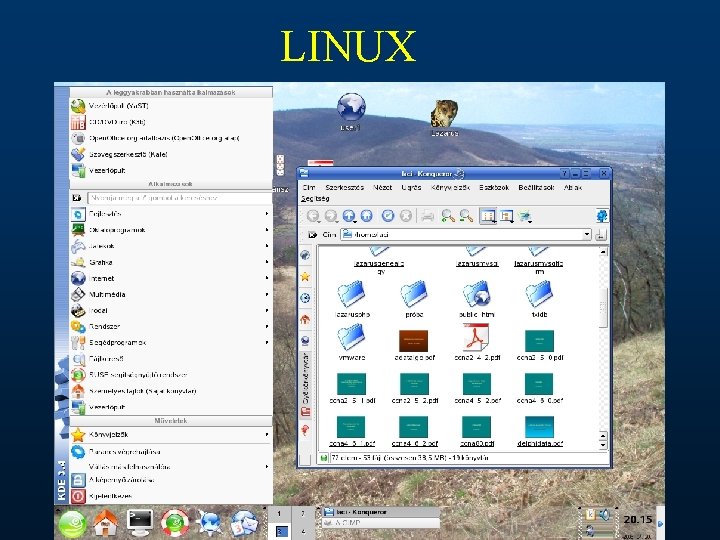Launch Konqueror web browser from the panel

[209, 523]
